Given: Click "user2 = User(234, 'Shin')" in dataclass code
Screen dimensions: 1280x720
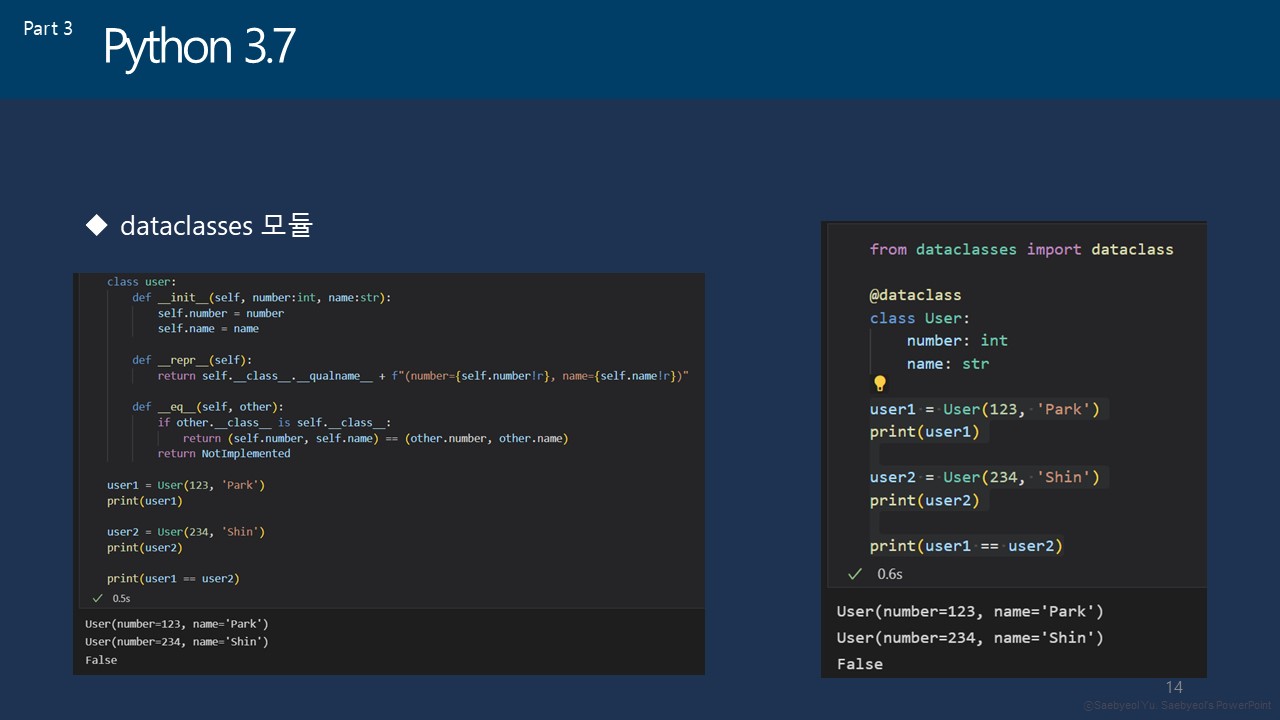Looking at the screenshot, I should click(x=984, y=477).
